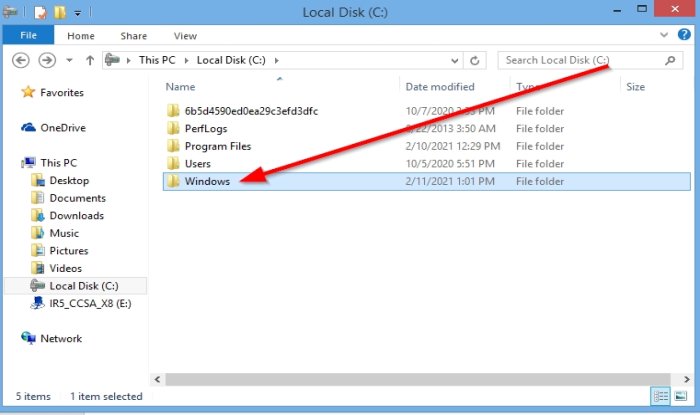Switch to the View ribbon tab
The height and width of the screenshot is (415, 700).
pos(185,36)
